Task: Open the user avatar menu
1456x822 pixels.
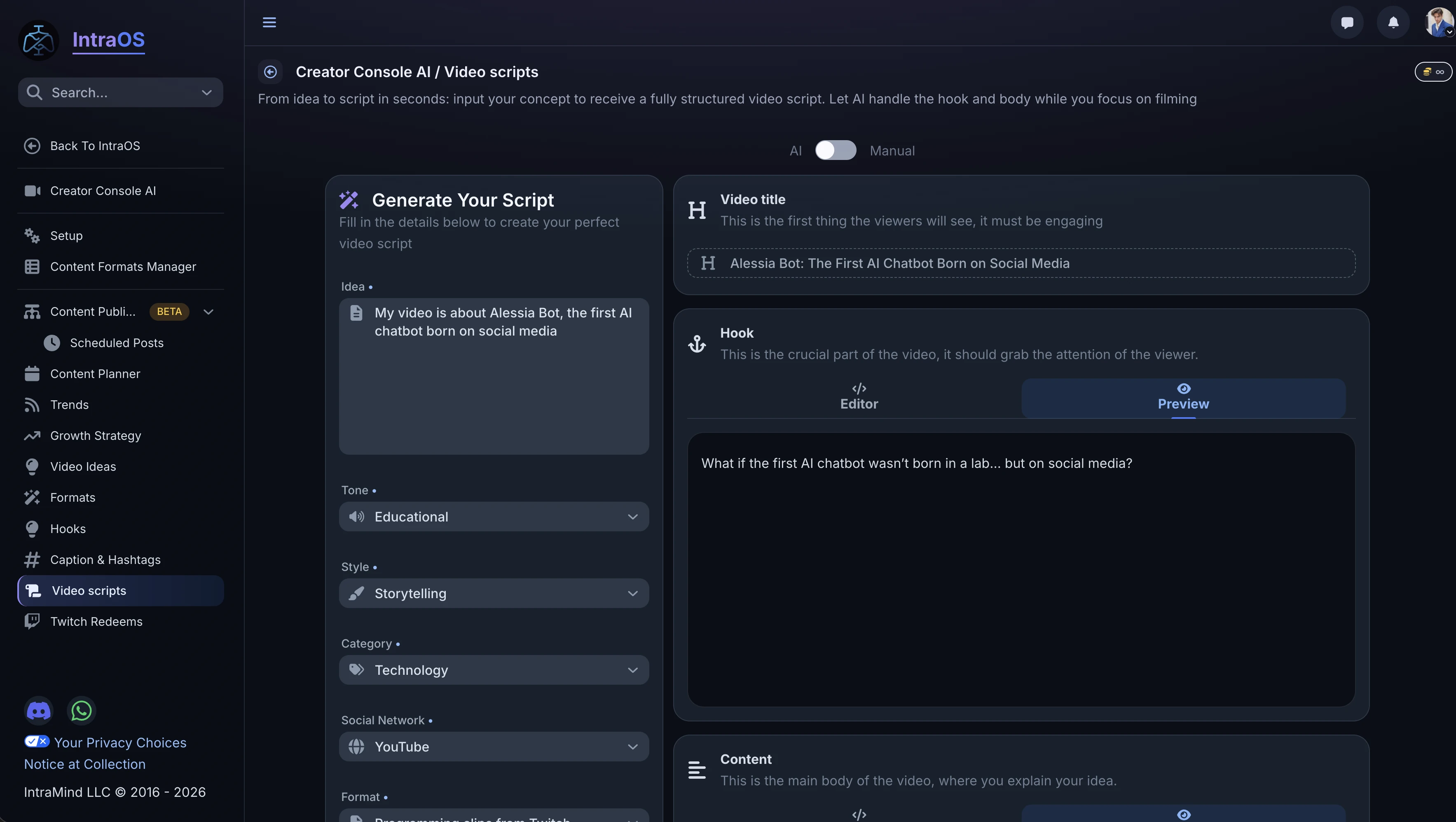Action: [x=1439, y=23]
